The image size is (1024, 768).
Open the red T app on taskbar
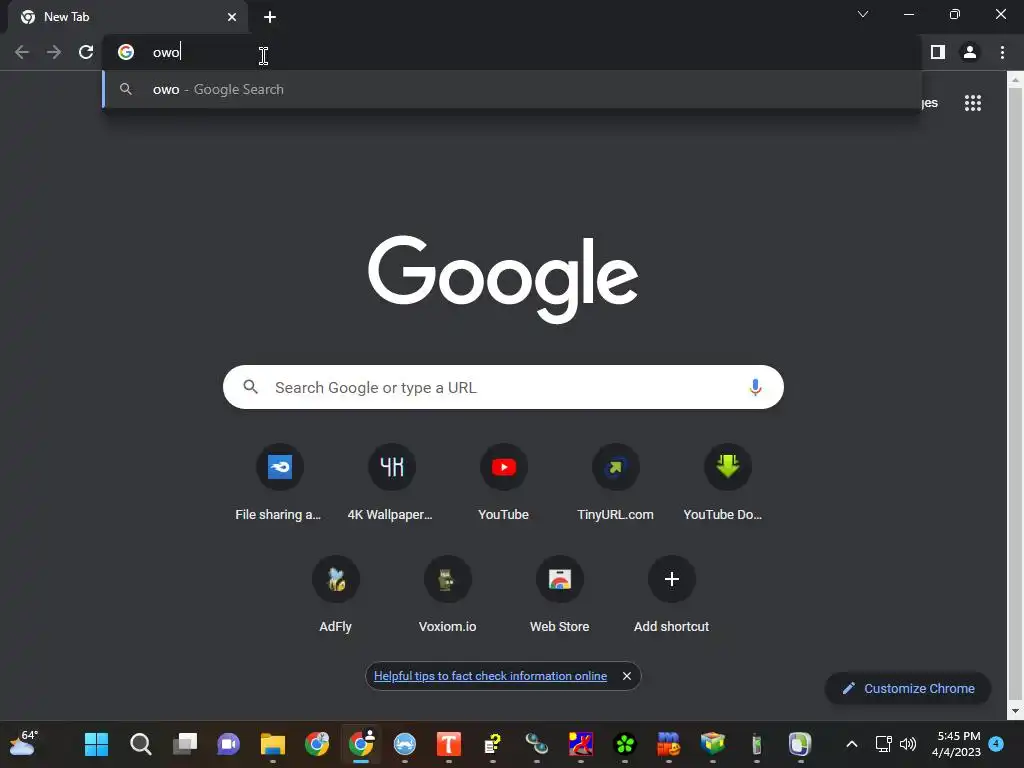tap(449, 744)
